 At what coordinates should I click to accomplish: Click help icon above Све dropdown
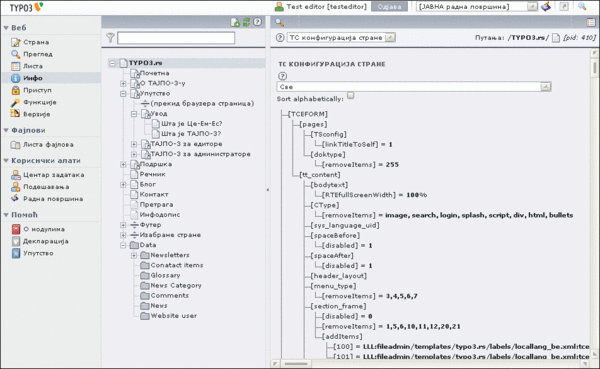282,76
